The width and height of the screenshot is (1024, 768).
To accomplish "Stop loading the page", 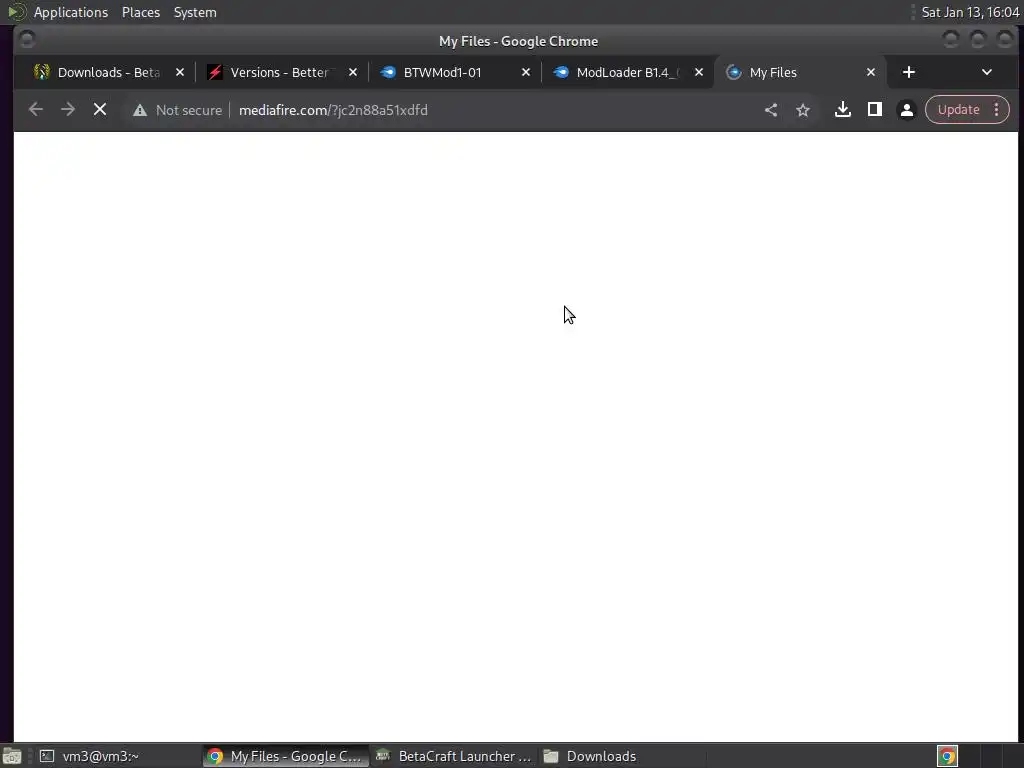I will [100, 110].
